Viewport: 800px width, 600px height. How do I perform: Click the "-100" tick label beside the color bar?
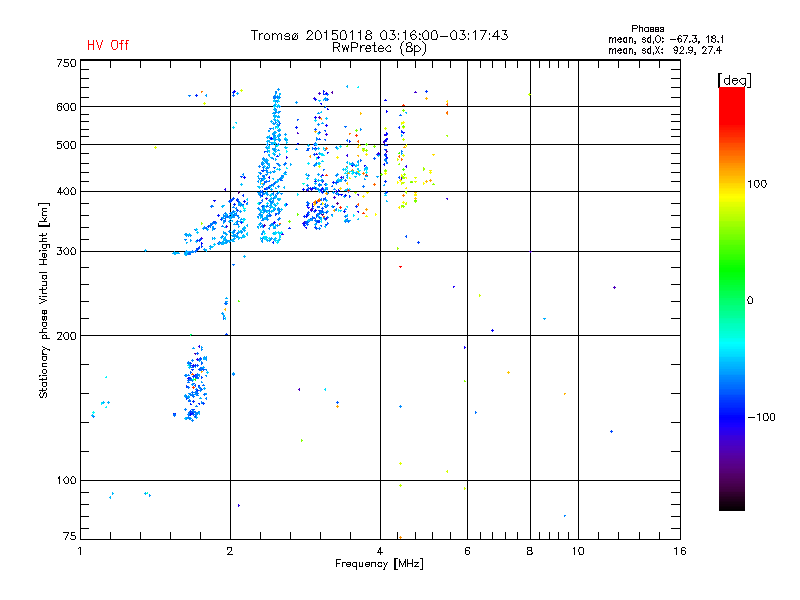click(762, 417)
